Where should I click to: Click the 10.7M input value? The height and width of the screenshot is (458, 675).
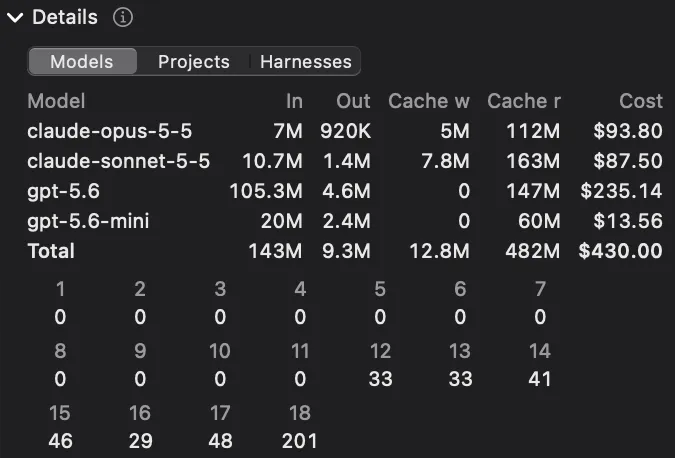tap(272, 161)
